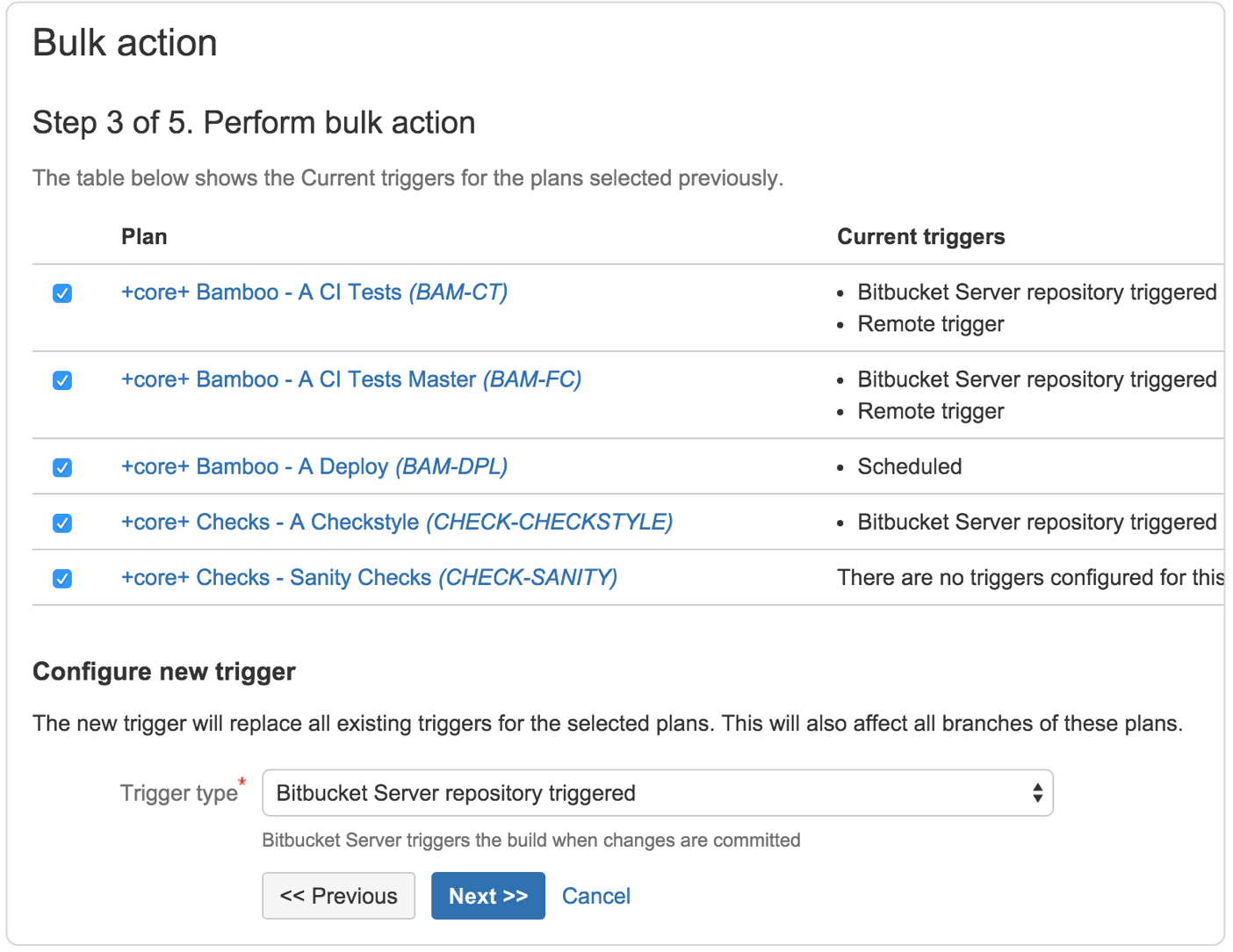
Task: Click the Bulk action page title
Action: pyautogui.click(x=125, y=43)
